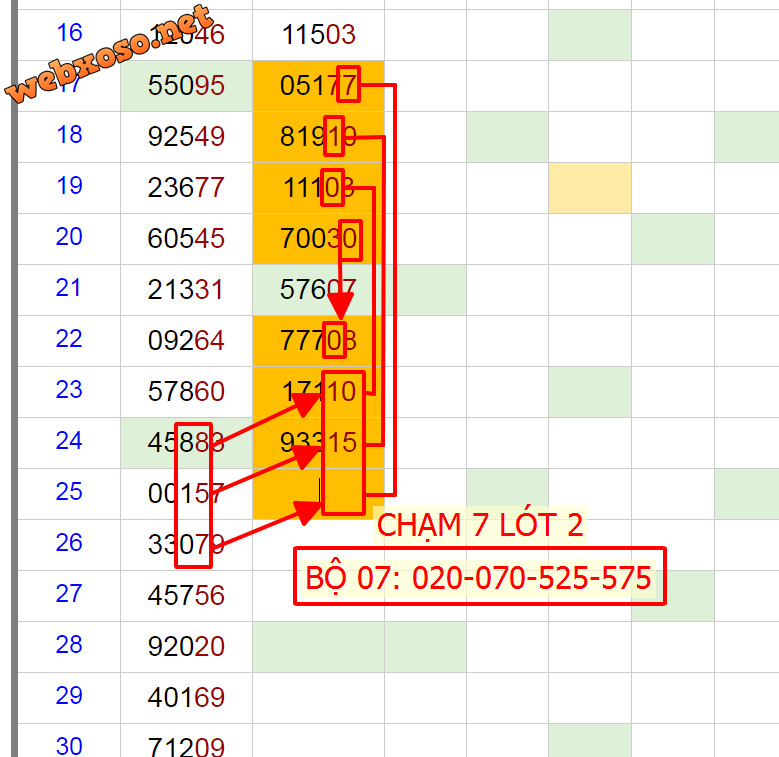Select row number 26 cell

(69, 545)
